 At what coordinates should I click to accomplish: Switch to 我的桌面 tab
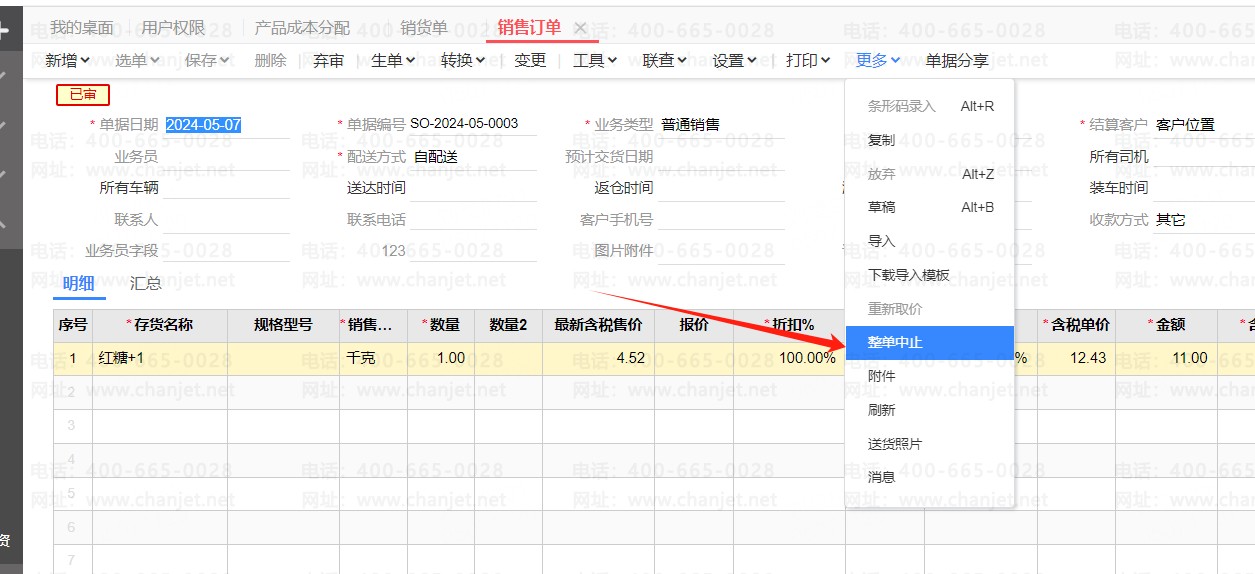[81, 28]
